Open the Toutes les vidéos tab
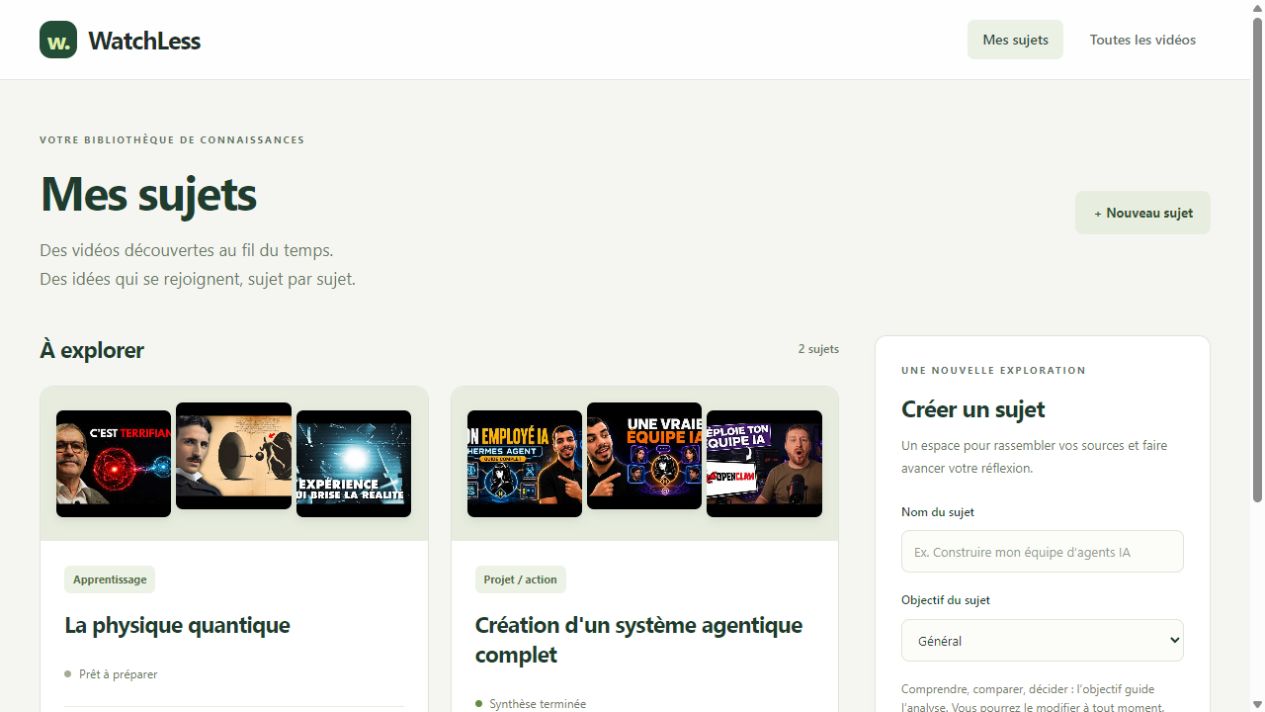The height and width of the screenshot is (712, 1265). click(x=1142, y=40)
